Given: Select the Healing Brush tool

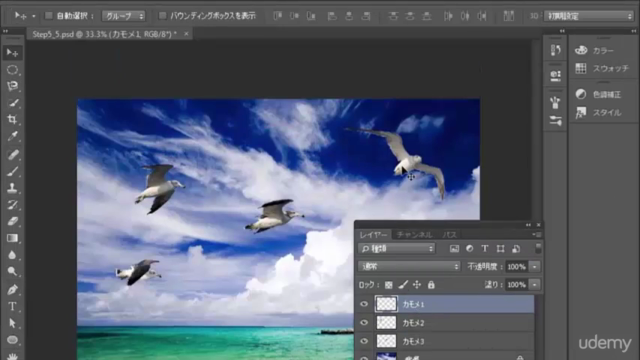Looking at the screenshot, I should pyautogui.click(x=12, y=155).
